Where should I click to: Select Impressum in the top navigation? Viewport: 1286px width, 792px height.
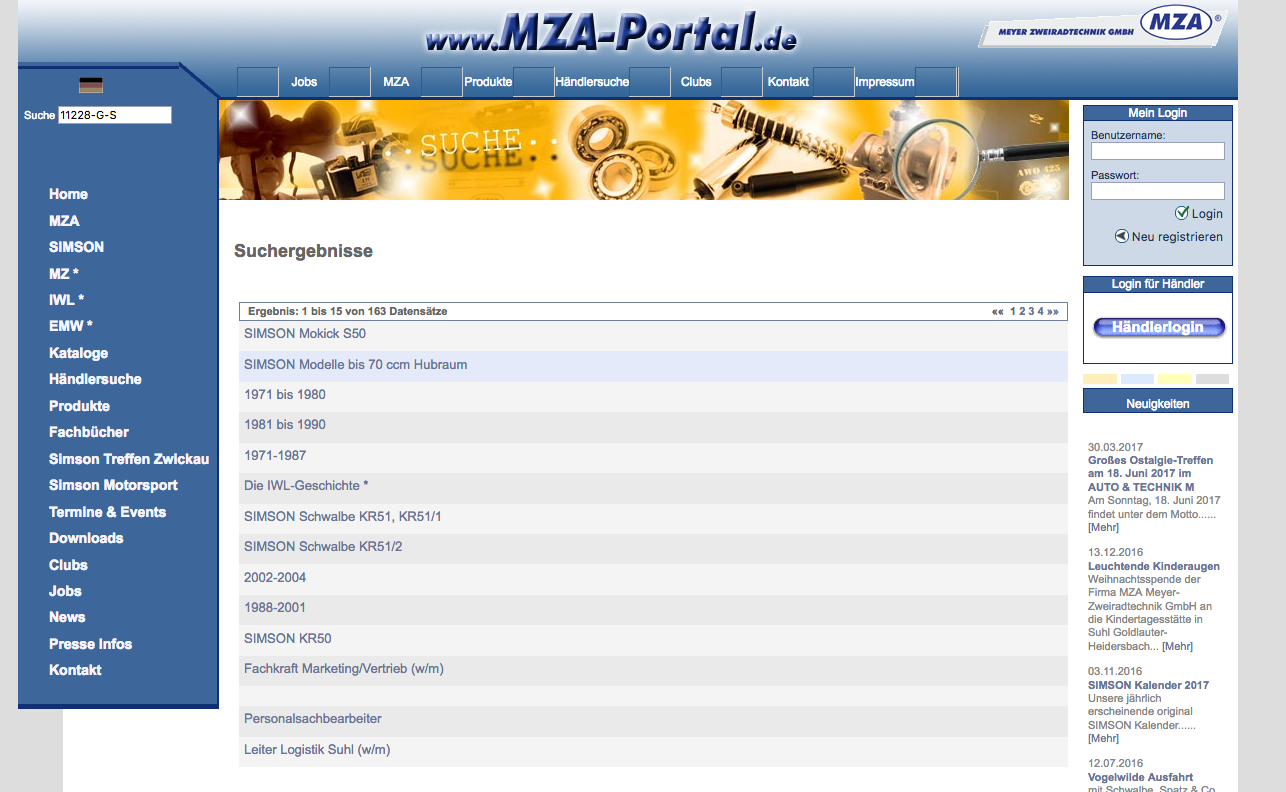884,82
